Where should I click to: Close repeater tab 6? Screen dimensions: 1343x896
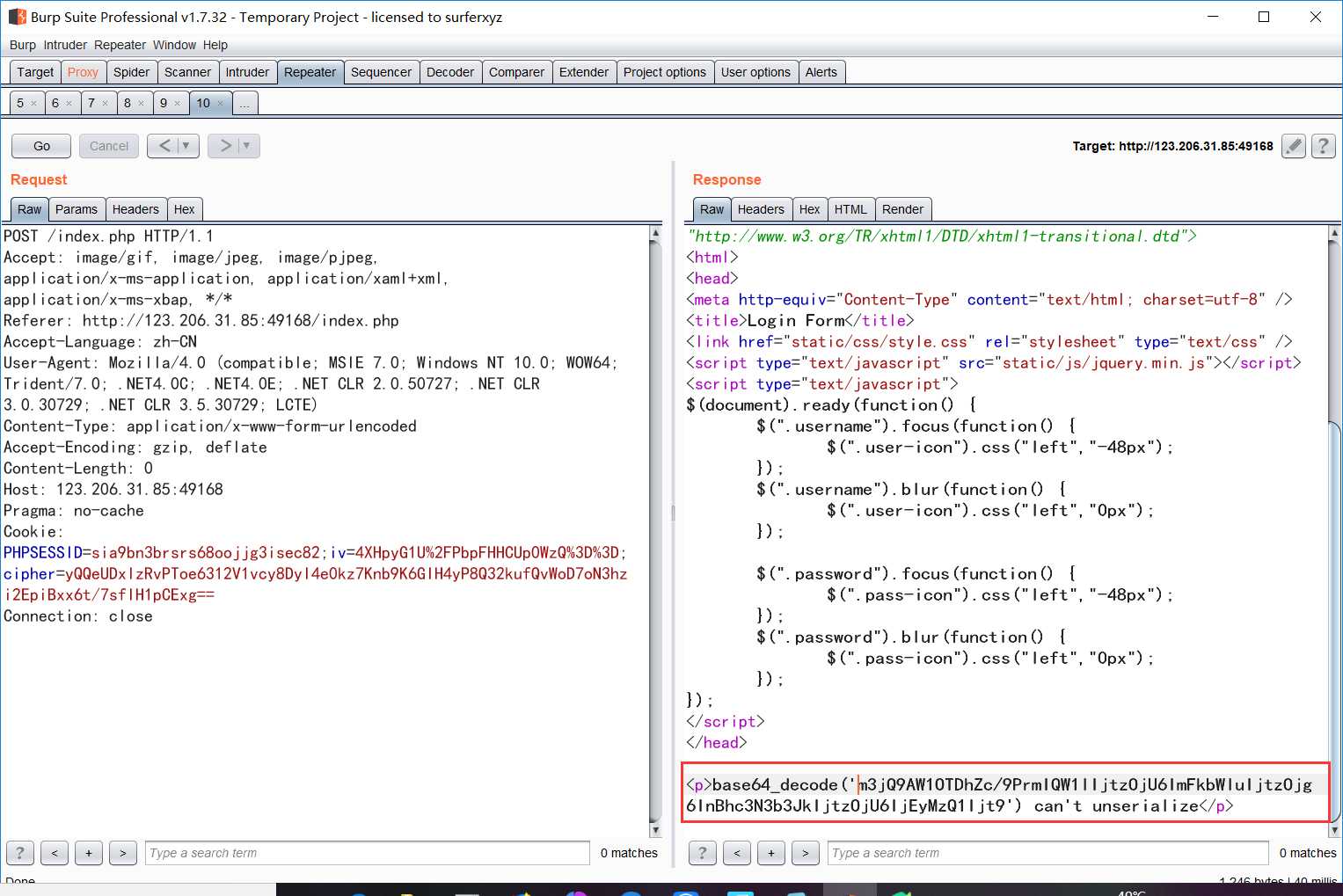tap(69, 104)
